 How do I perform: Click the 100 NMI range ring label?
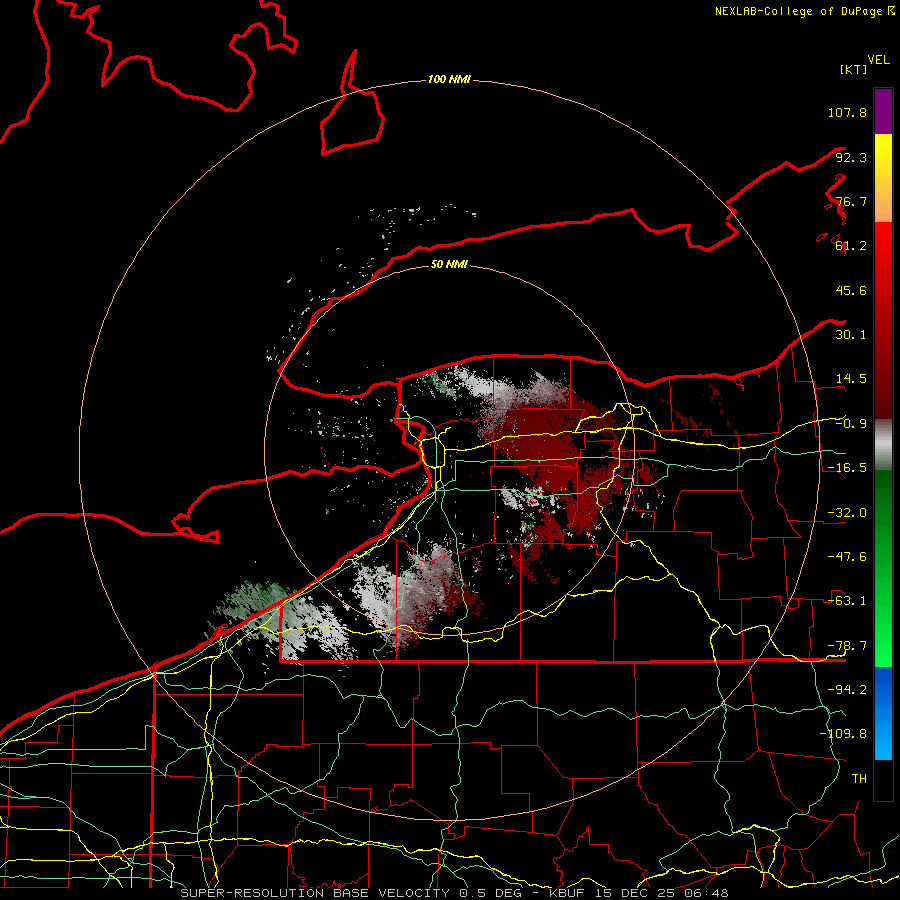[449, 79]
